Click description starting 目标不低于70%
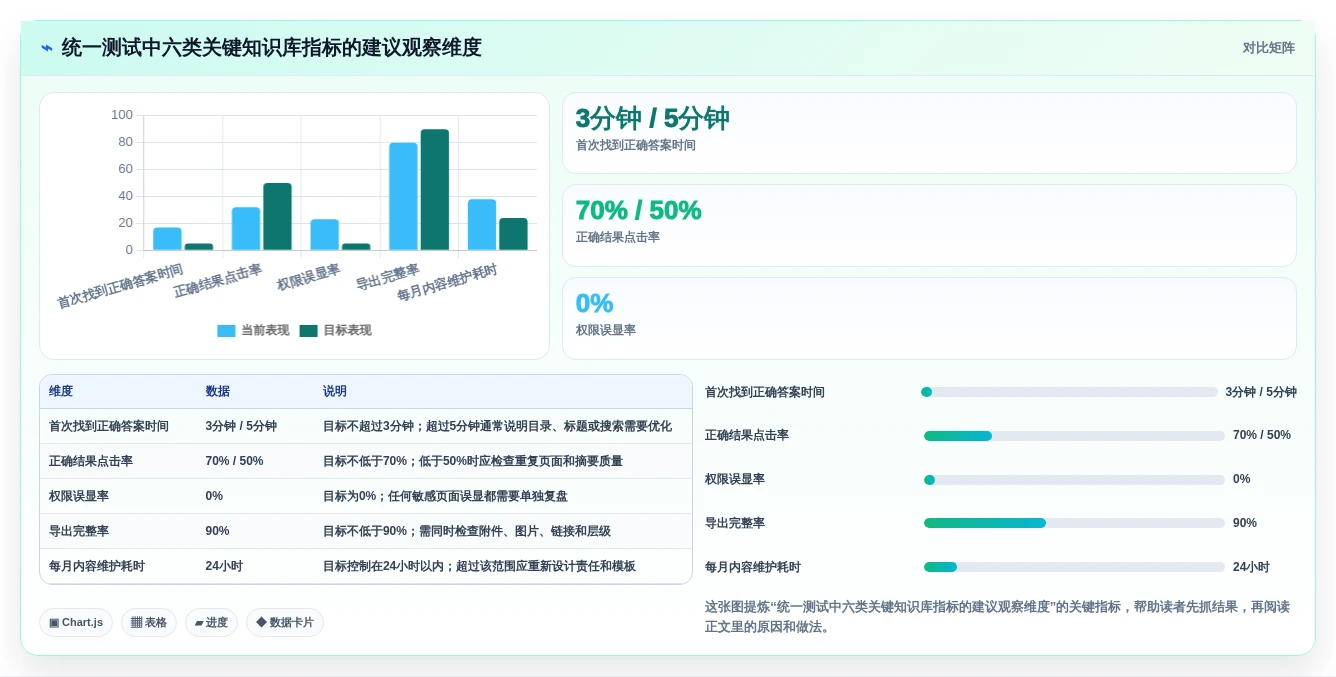 pos(472,461)
